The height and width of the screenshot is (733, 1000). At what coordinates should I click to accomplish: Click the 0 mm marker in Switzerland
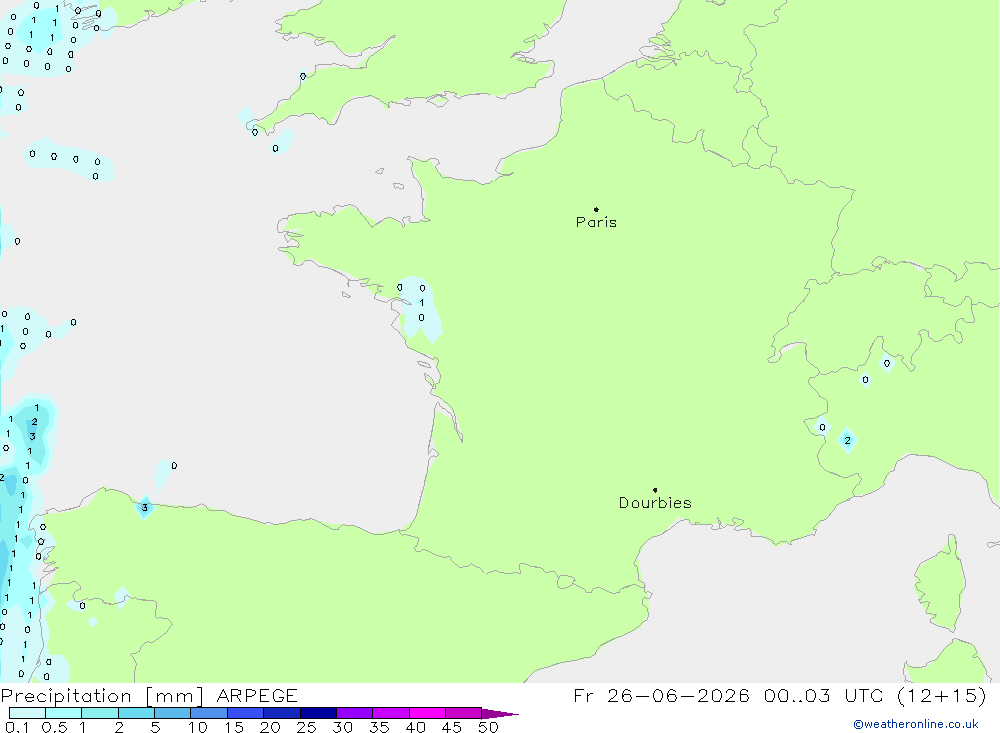pos(886,363)
